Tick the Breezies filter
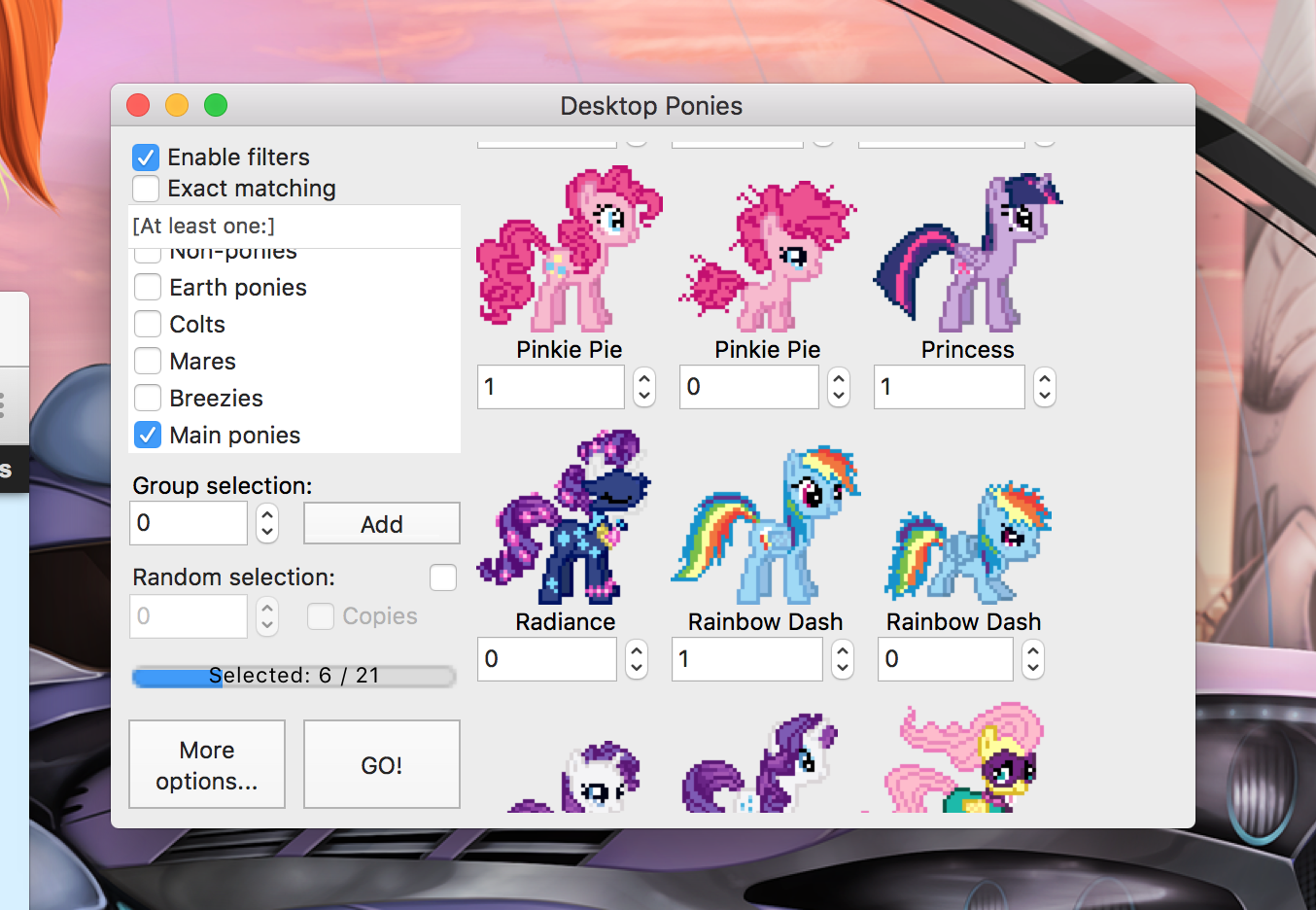Image resolution: width=1316 pixels, height=910 pixels. pyautogui.click(x=148, y=399)
